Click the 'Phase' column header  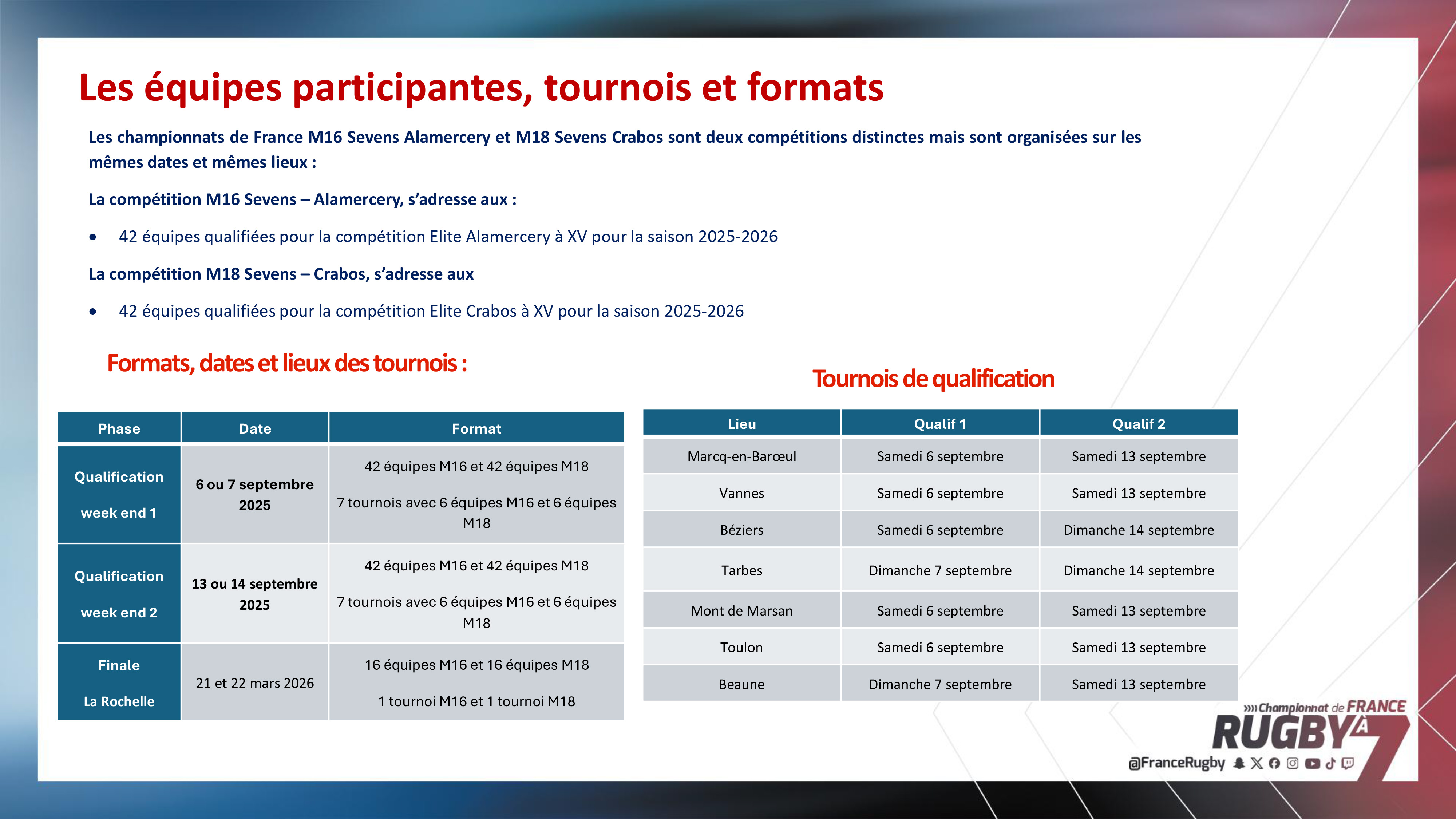click(119, 427)
